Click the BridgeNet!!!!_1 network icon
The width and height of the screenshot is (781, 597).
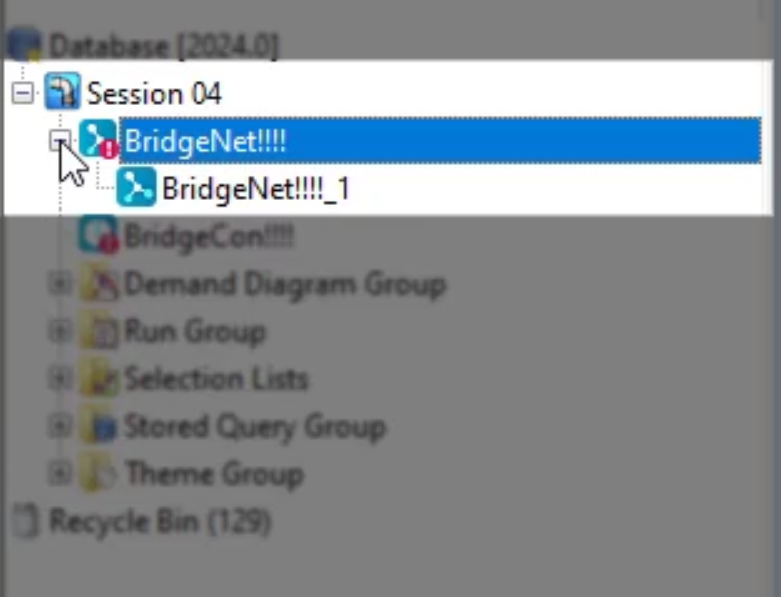(x=135, y=187)
